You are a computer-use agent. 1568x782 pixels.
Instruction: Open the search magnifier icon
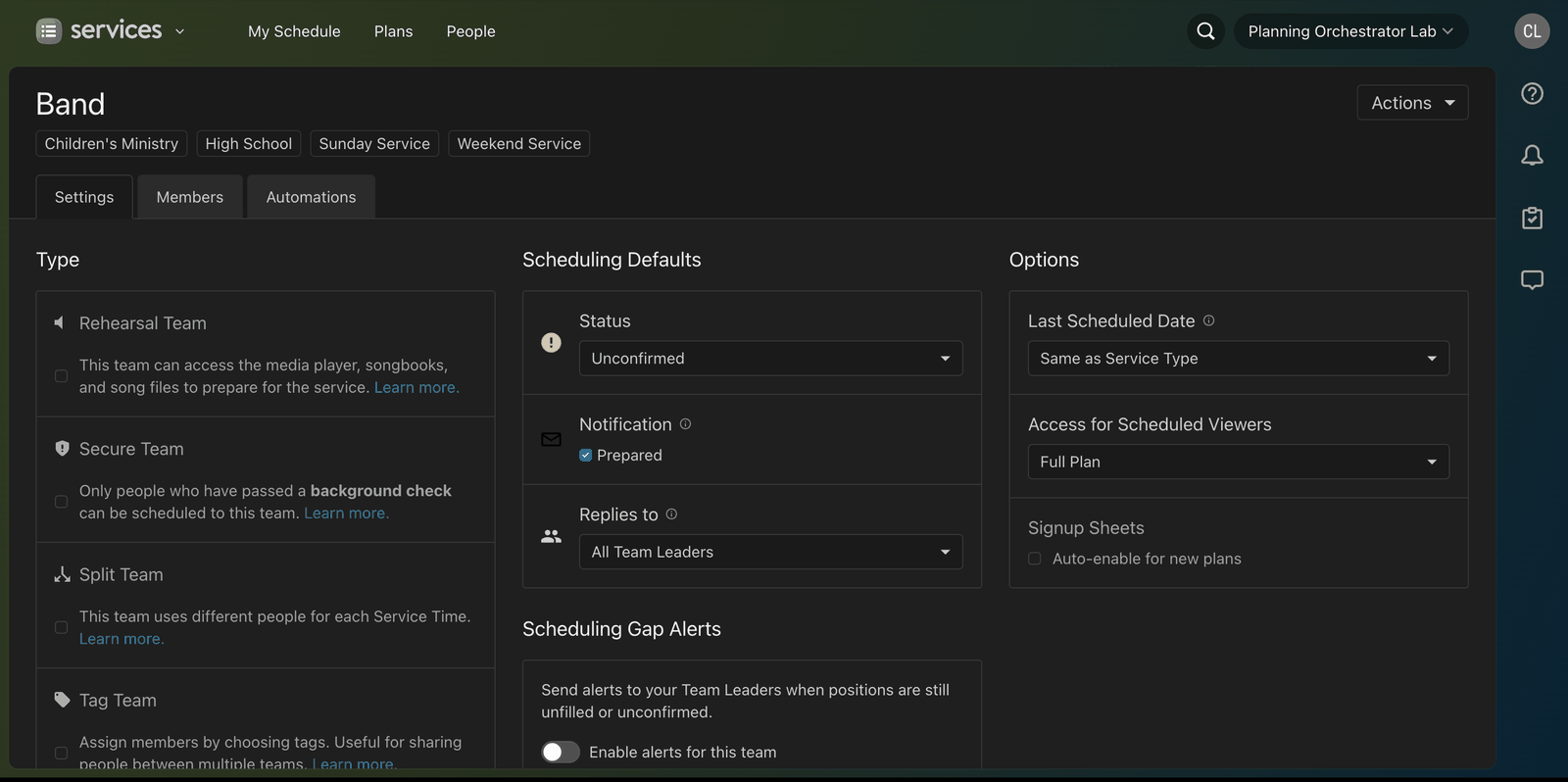1205,31
